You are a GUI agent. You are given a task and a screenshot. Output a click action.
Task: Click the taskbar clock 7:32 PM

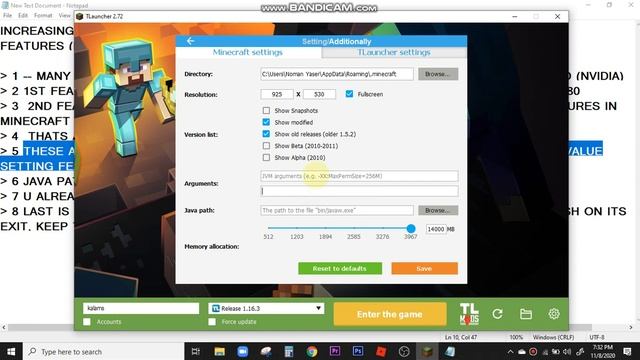coord(603,351)
